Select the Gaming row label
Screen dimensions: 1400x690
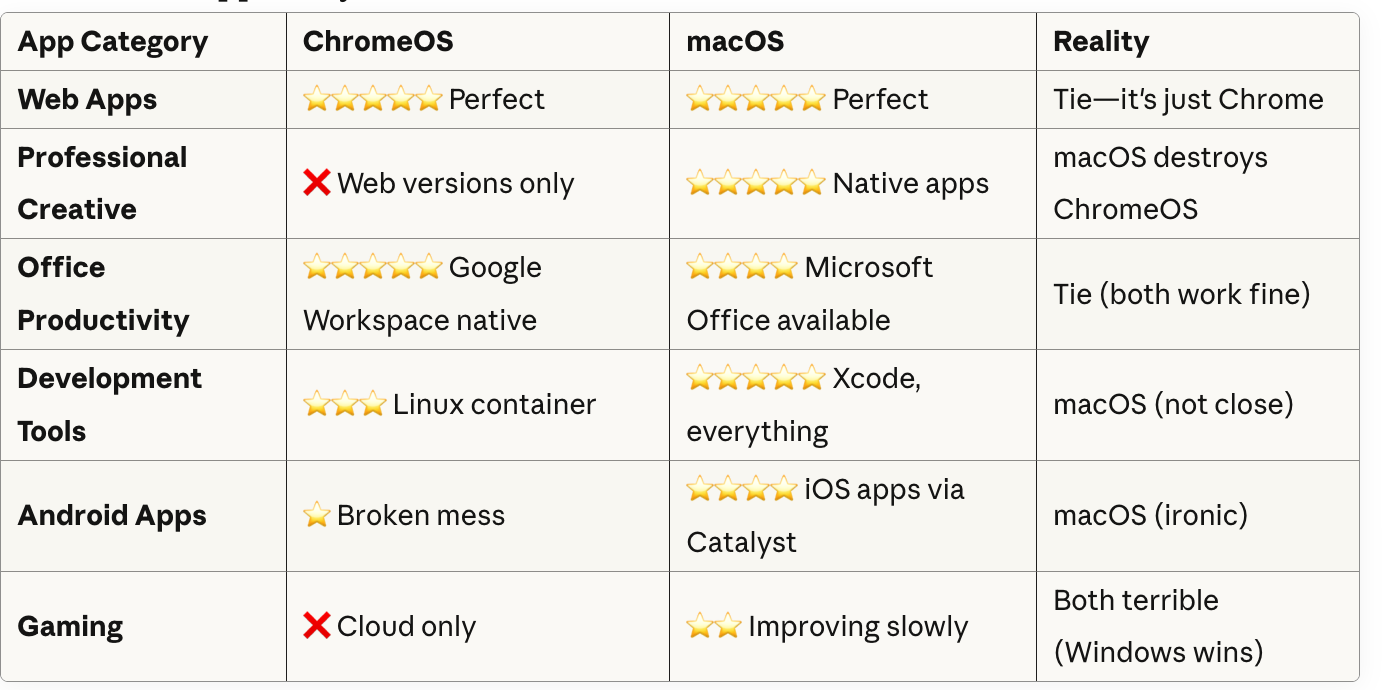[x=70, y=627]
